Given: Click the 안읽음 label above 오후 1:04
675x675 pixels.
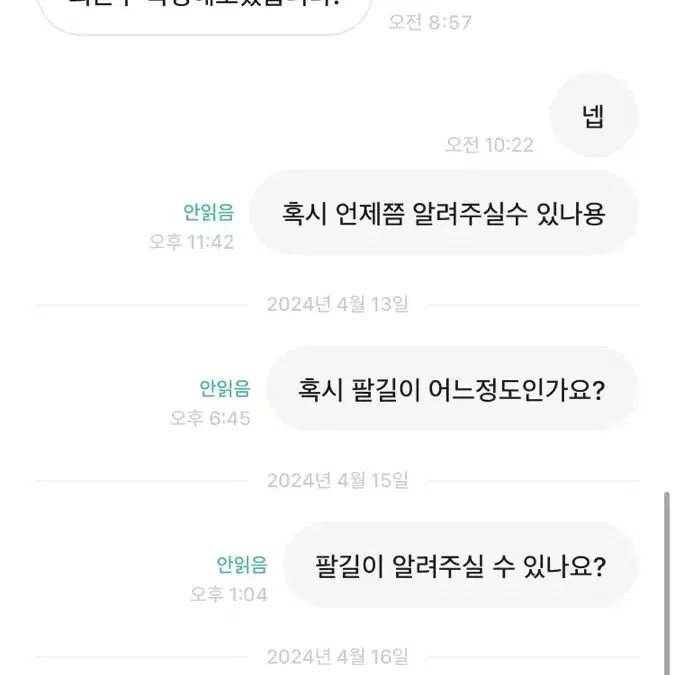Looking at the screenshot, I should pos(242,564).
